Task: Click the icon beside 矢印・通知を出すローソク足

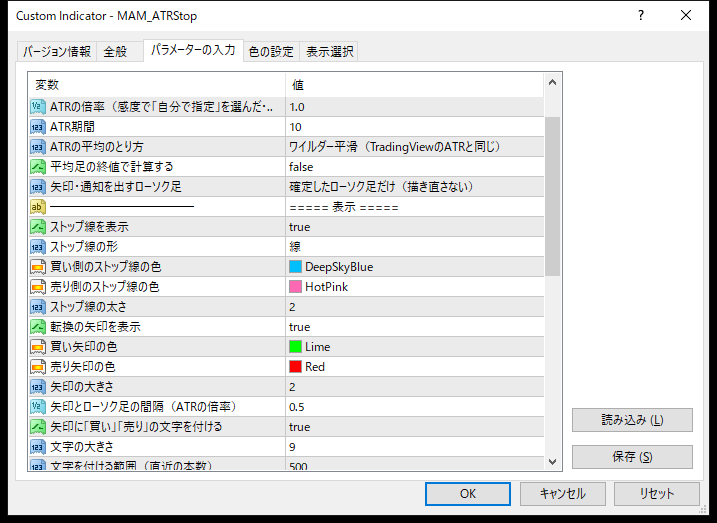Action: (x=38, y=187)
